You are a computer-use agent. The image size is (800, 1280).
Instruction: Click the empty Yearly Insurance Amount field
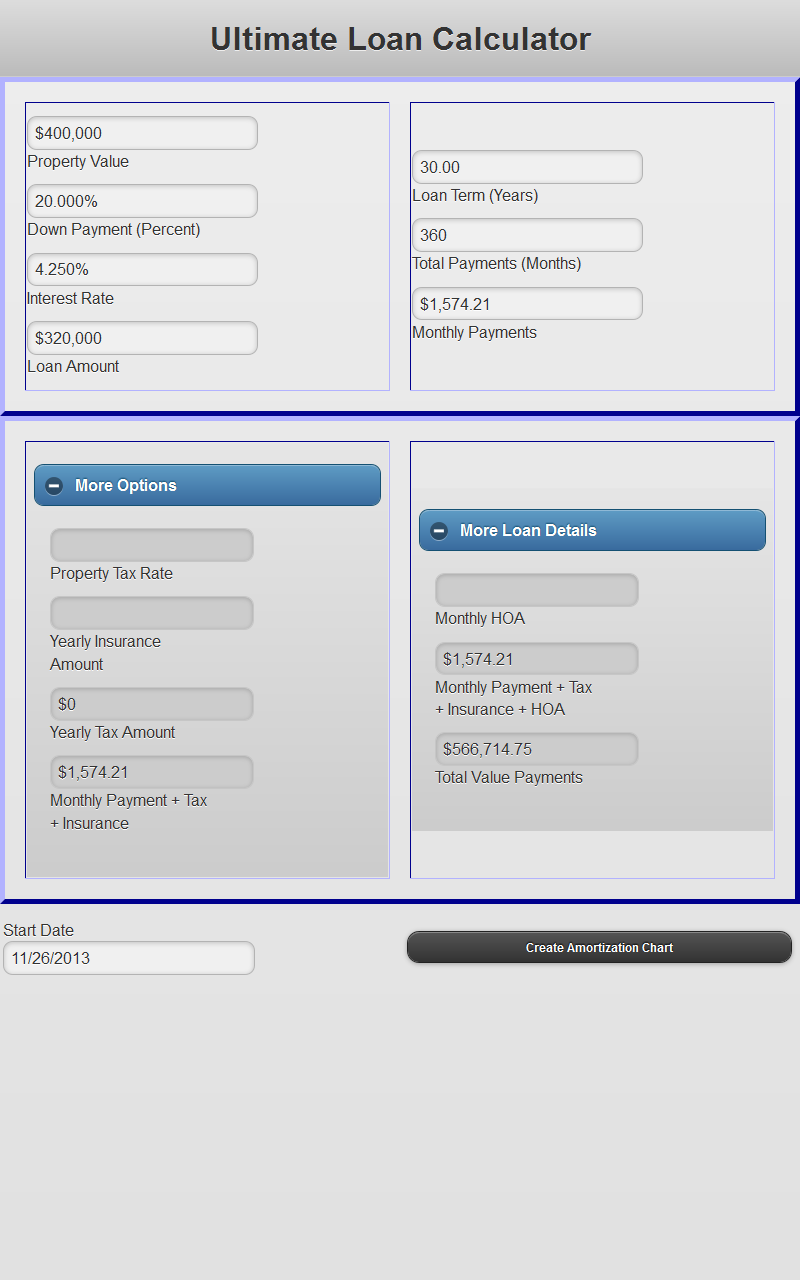(x=152, y=613)
